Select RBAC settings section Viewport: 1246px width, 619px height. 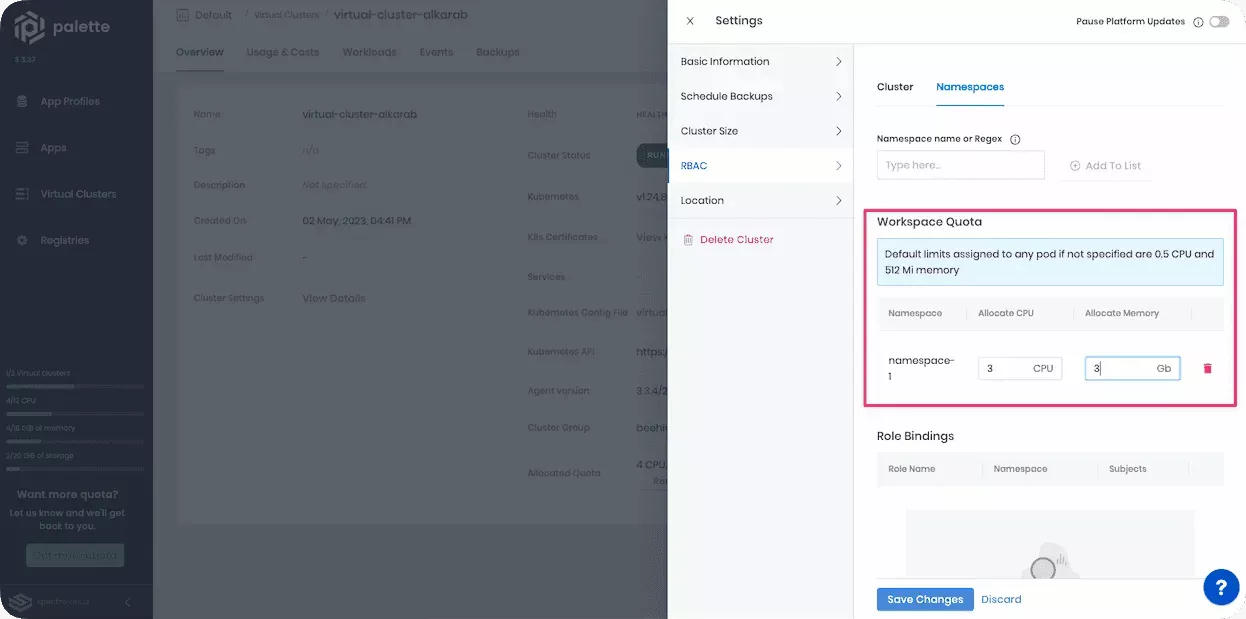click(x=760, y=166)
